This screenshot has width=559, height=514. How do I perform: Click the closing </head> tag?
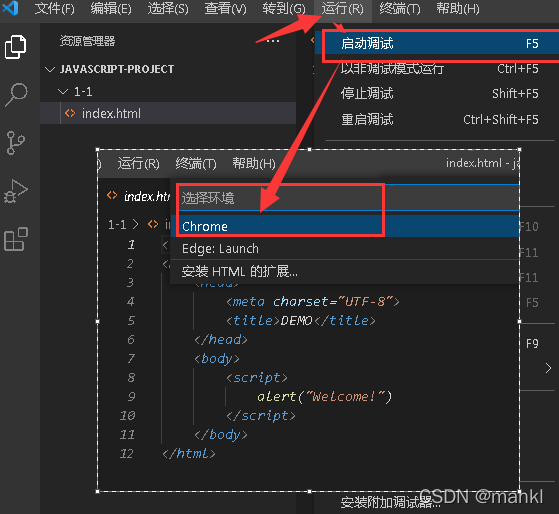pos(221,339)
